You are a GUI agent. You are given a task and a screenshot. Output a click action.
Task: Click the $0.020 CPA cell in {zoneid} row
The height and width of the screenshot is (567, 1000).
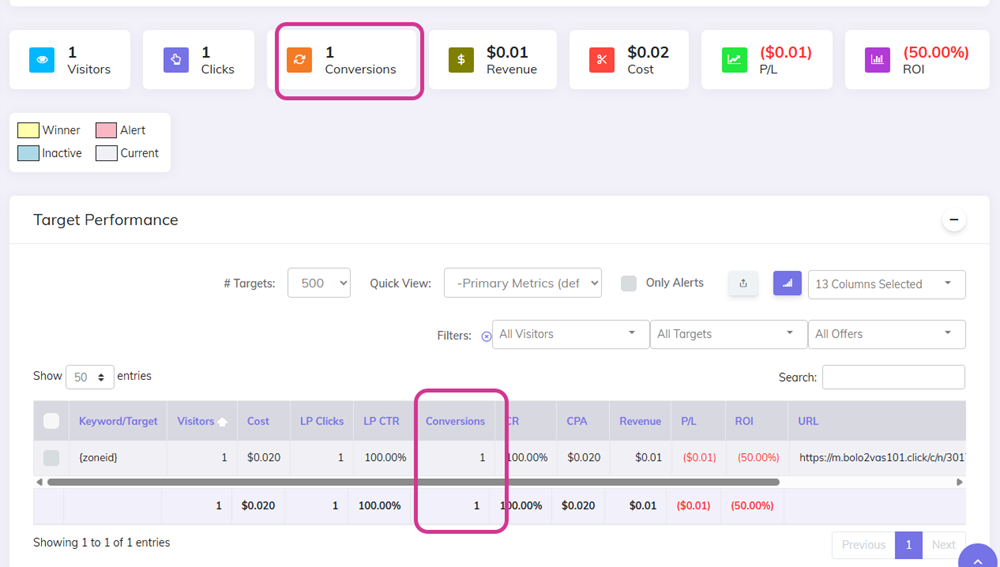[584, 457]
